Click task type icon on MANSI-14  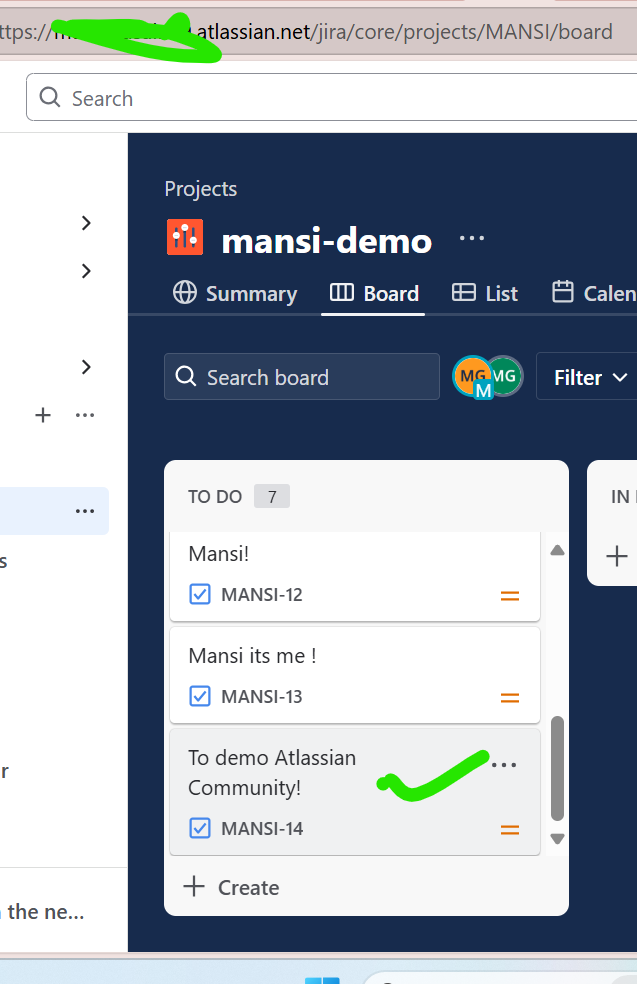200,828
